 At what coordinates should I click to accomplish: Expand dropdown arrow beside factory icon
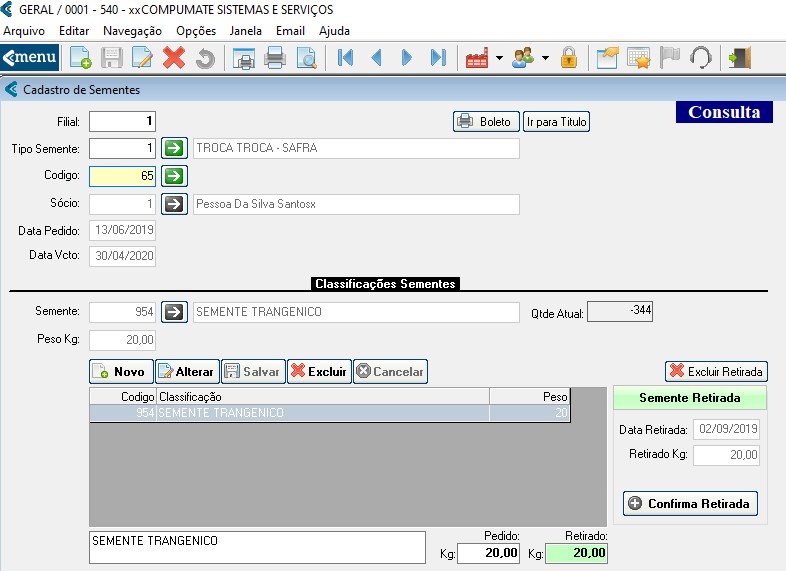pos(499,58)
